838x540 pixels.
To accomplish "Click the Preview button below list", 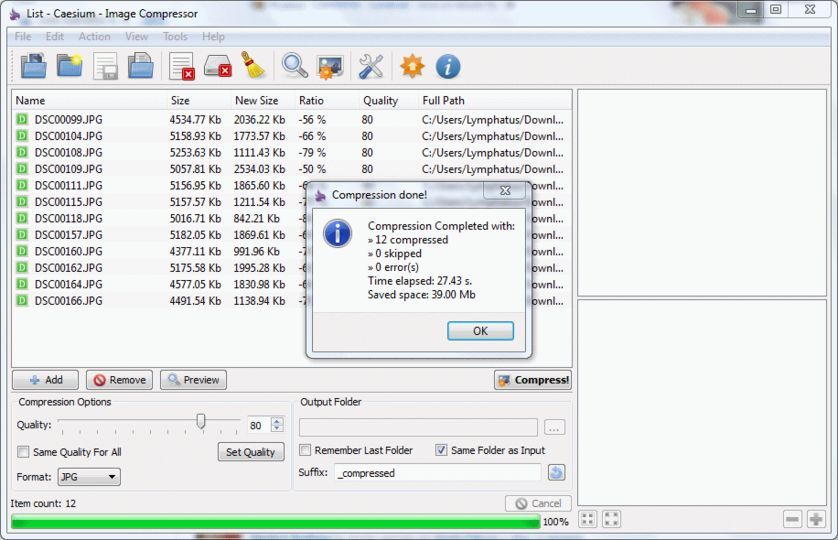I will 193,380.
